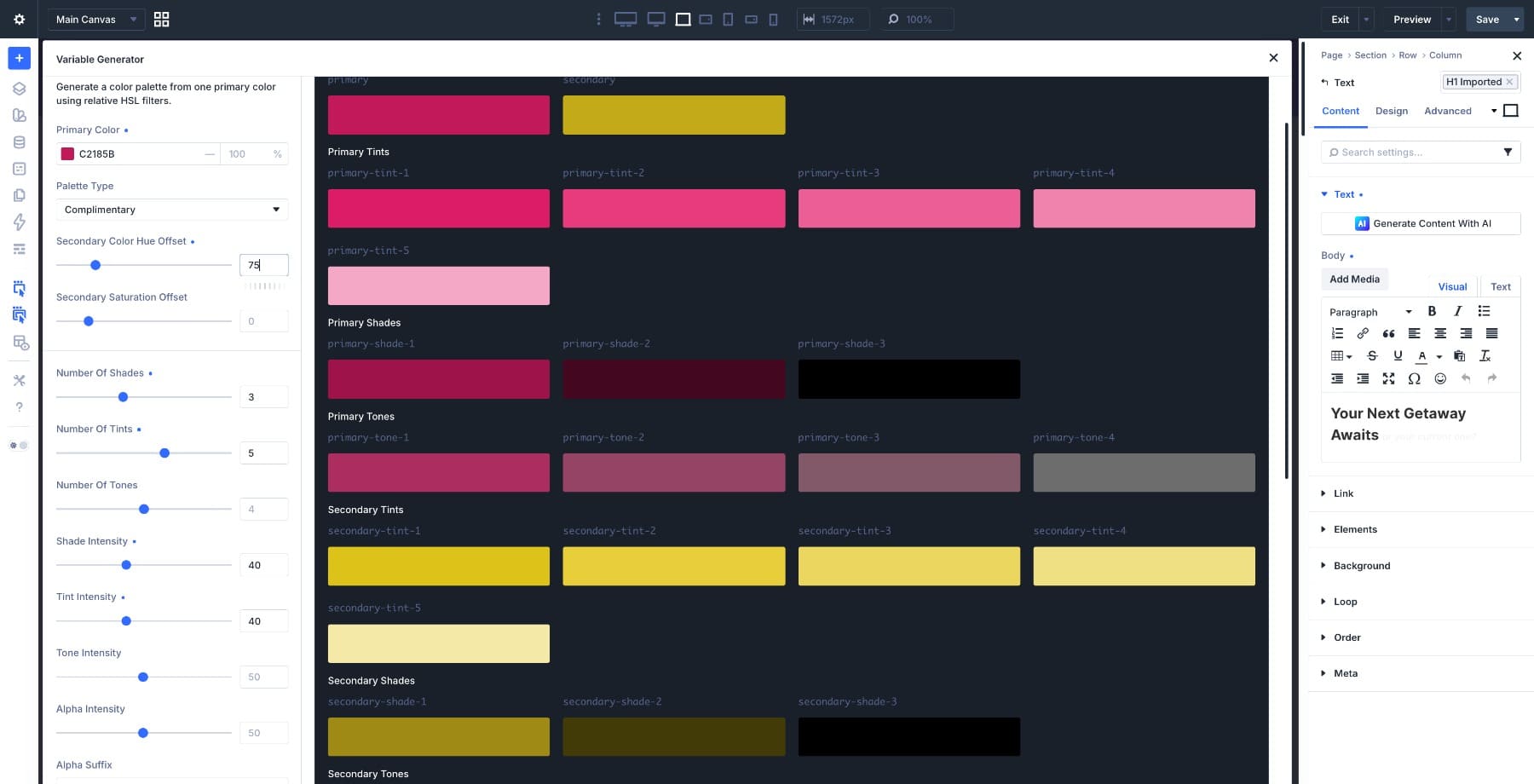The image size is (1534, 784).
Task: Click the Preview button
Action: [x=1412, y=19]
